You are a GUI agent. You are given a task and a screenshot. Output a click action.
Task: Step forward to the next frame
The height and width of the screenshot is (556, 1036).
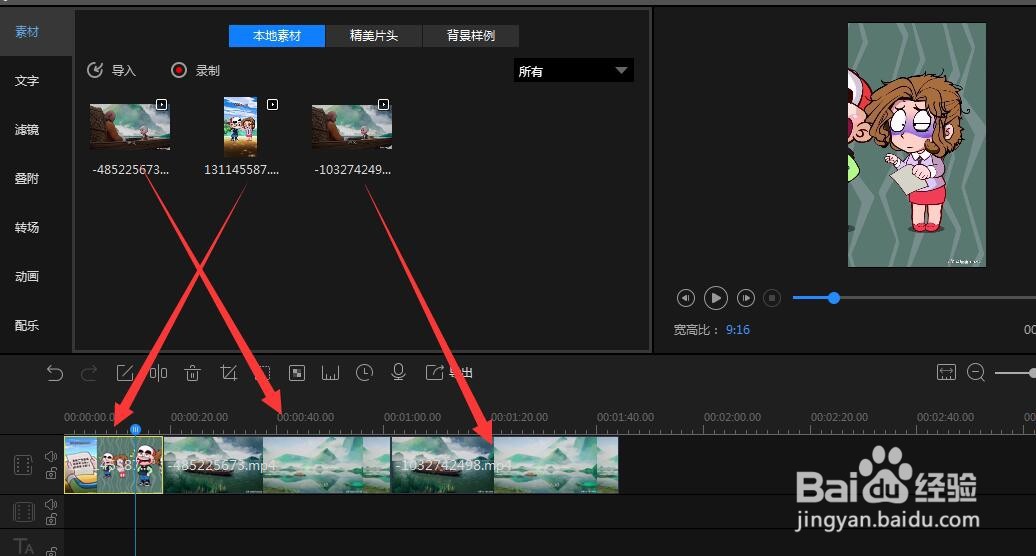pos(746,298)
